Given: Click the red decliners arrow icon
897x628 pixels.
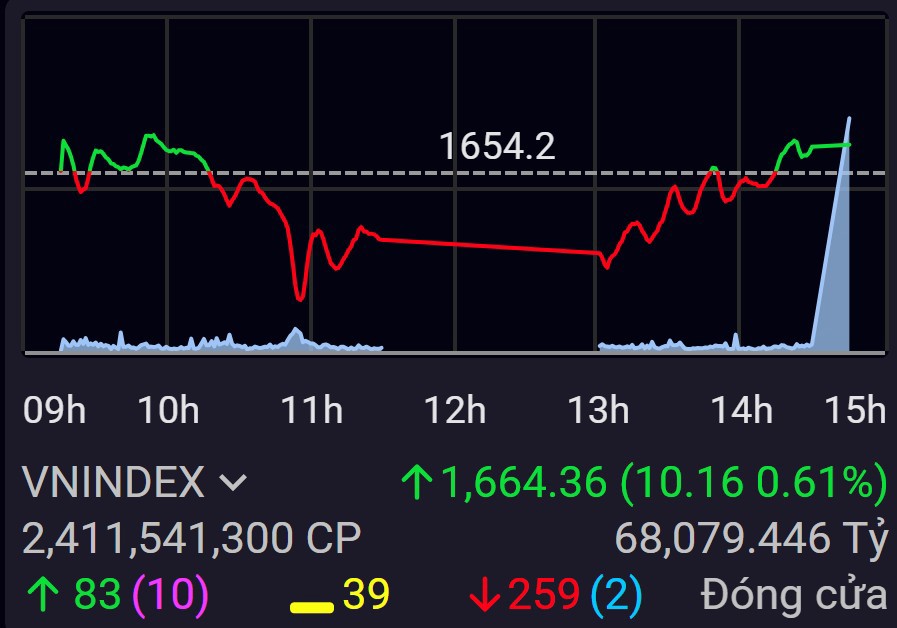Looking at the screenshot, I should click(x=484, y=595).
